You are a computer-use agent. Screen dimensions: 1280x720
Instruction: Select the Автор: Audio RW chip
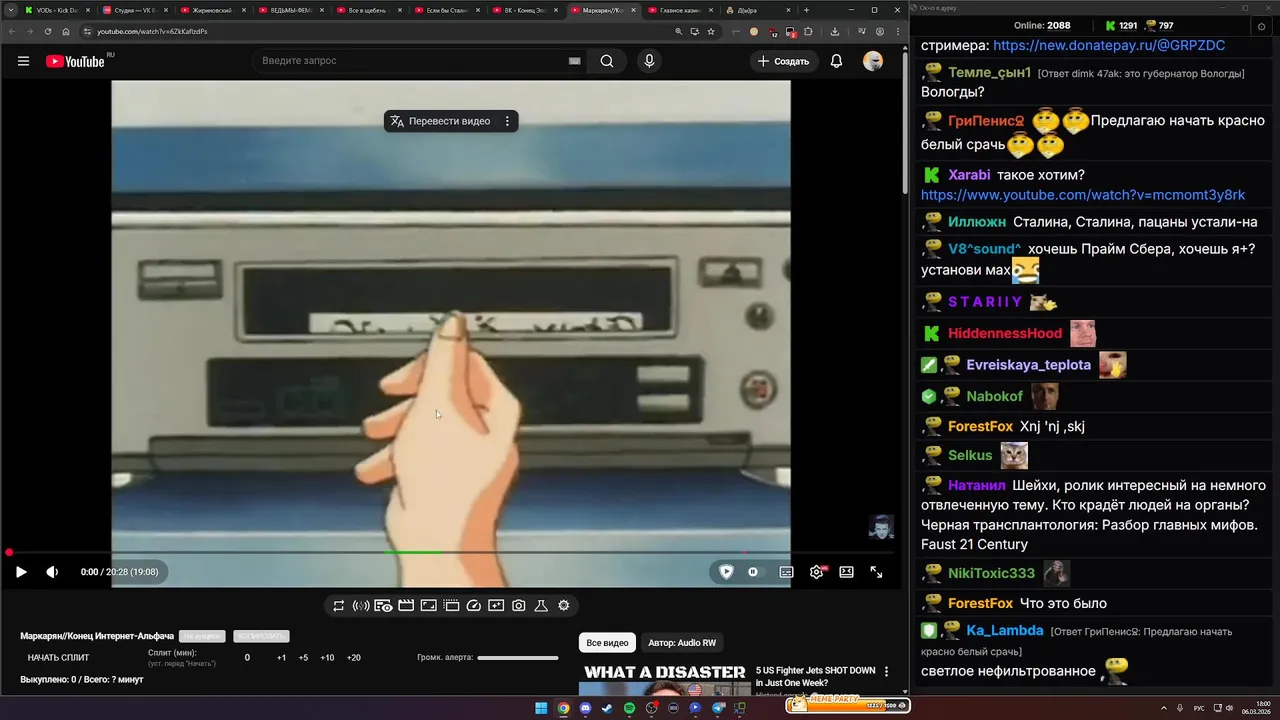click(682, 643)
